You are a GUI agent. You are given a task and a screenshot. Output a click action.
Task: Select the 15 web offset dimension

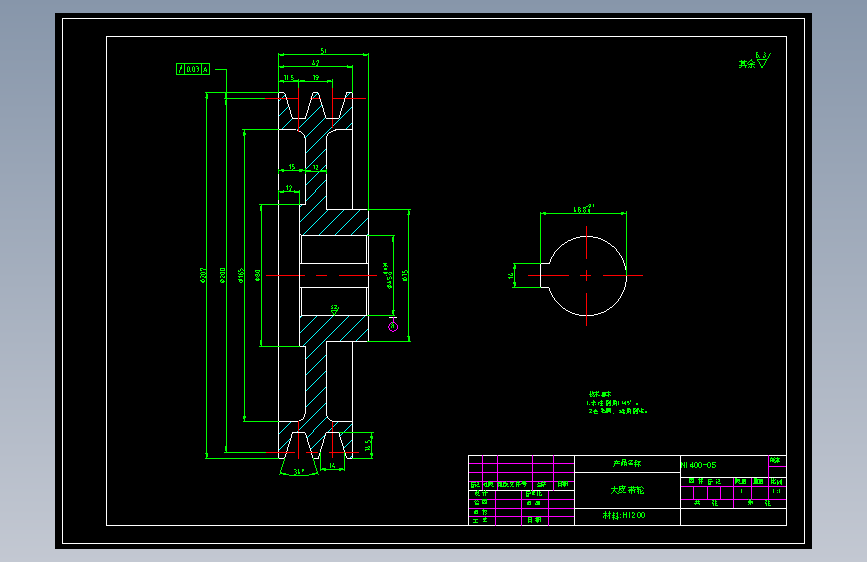click(292, 166)
